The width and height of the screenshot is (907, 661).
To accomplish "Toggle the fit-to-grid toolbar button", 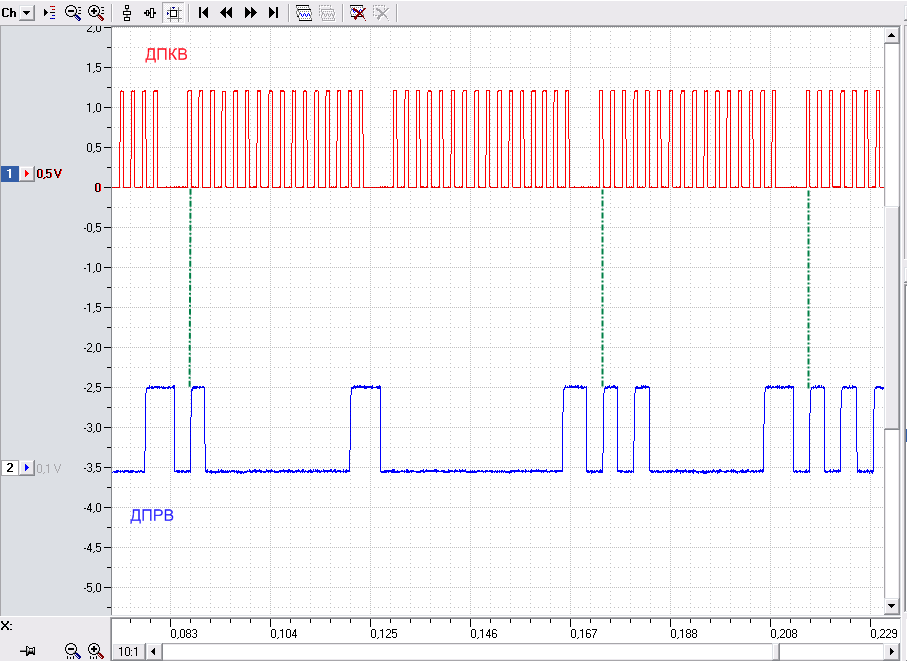I will [x=174, y=13].
